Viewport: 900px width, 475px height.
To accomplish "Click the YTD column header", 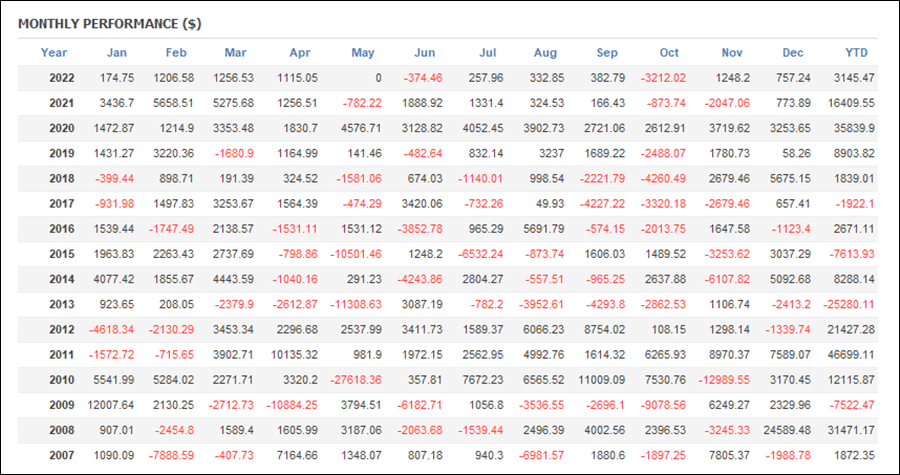I will 856,53.
